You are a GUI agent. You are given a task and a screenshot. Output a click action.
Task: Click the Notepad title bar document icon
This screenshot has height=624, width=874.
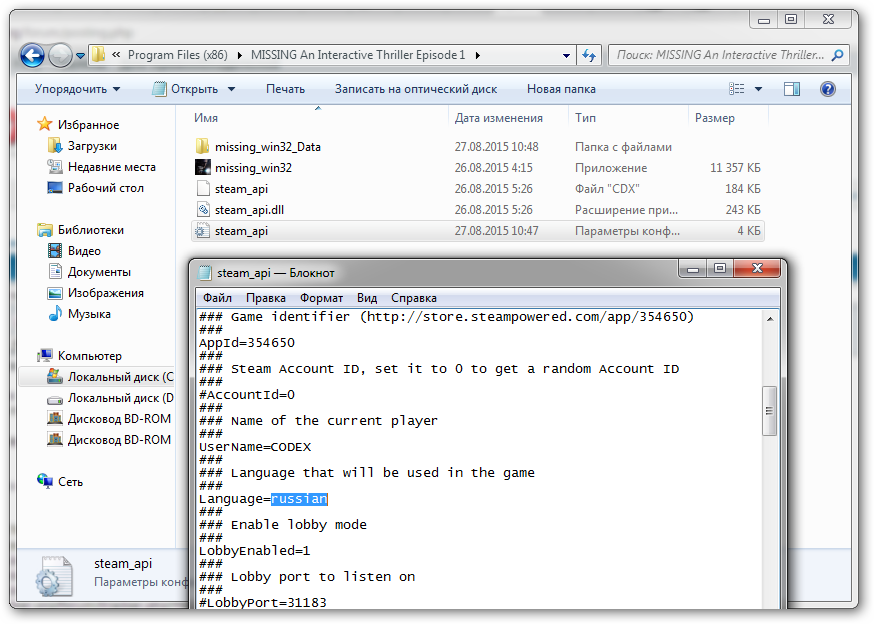(205, 272)
